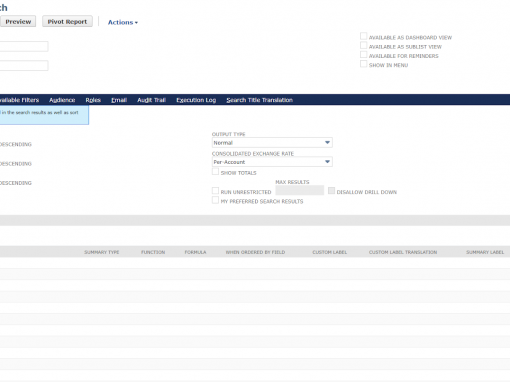
Task: Check the Run Unrestricted option
Action: (215, 191)
